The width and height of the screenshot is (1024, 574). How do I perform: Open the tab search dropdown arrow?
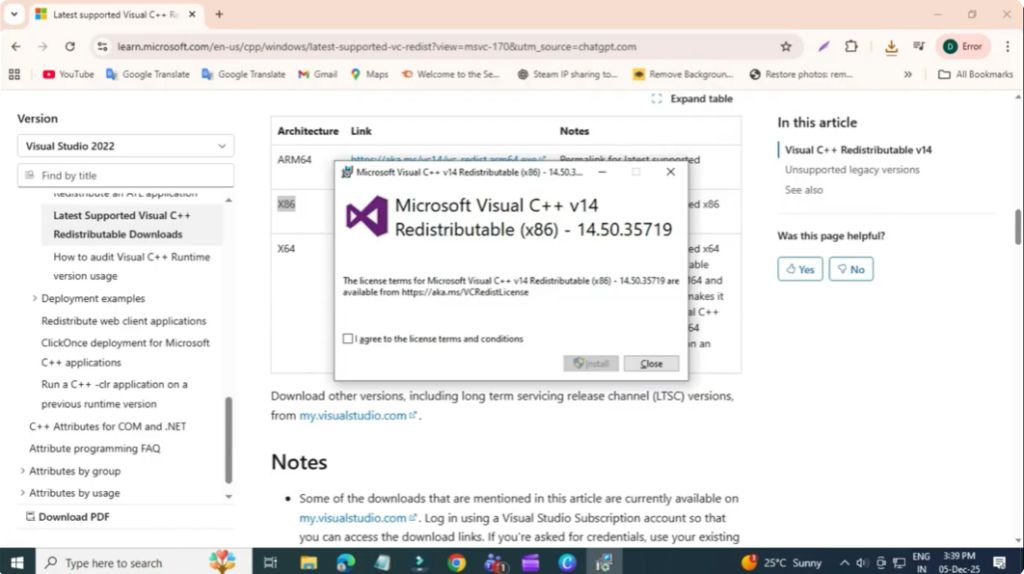click(x=14, y=14)
